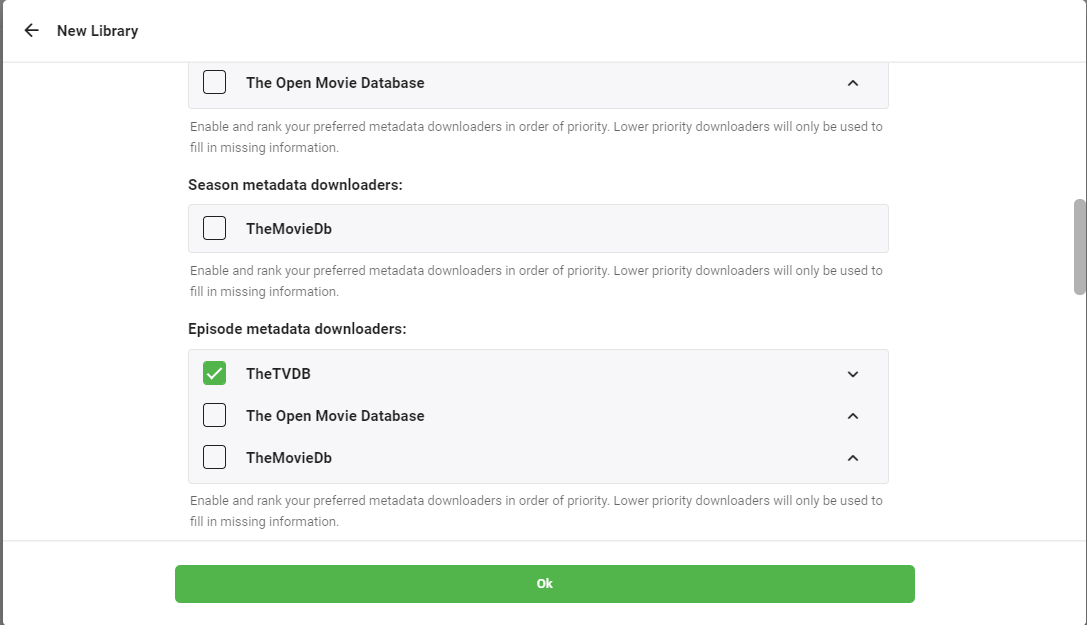
Task: Select the New Library header title
Action: [98, 30]
